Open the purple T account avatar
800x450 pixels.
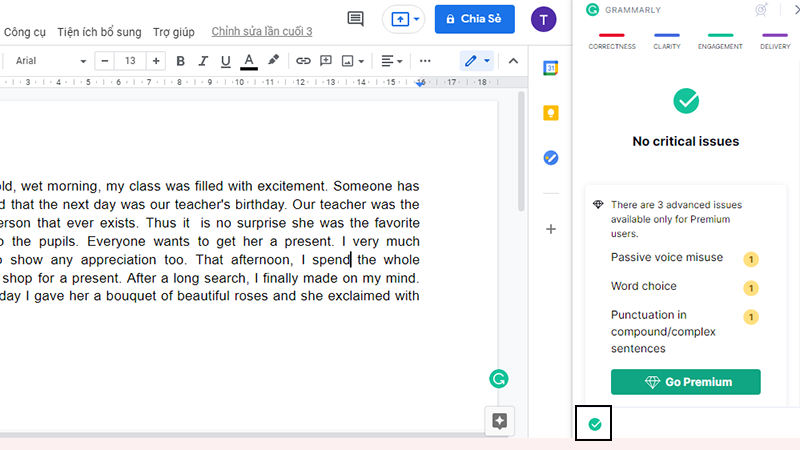543,19
